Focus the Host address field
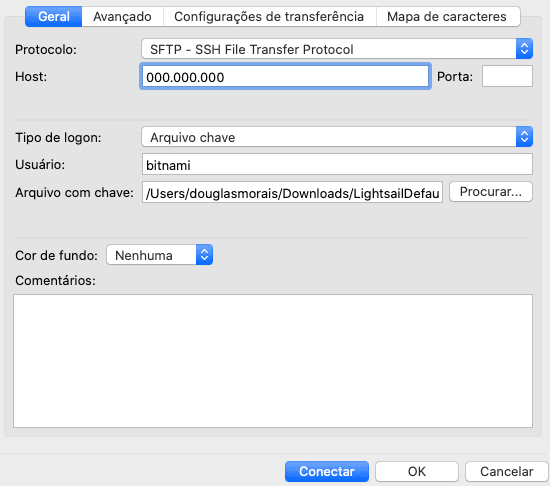Image resolution: width=550 pixels, height=486 pixels. click(x=285, y=76)
